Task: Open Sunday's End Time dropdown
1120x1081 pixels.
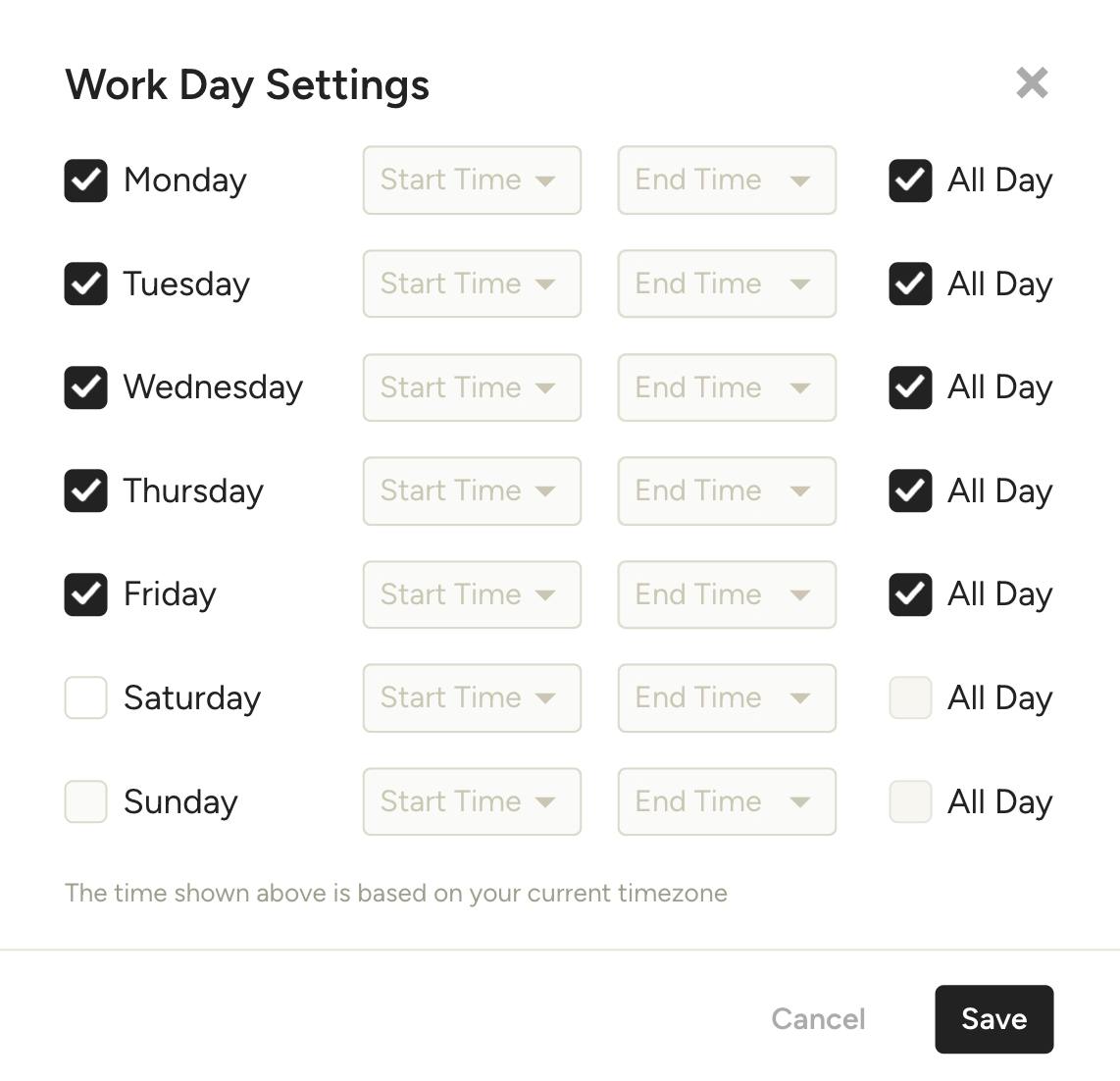Action: (727, 802)
